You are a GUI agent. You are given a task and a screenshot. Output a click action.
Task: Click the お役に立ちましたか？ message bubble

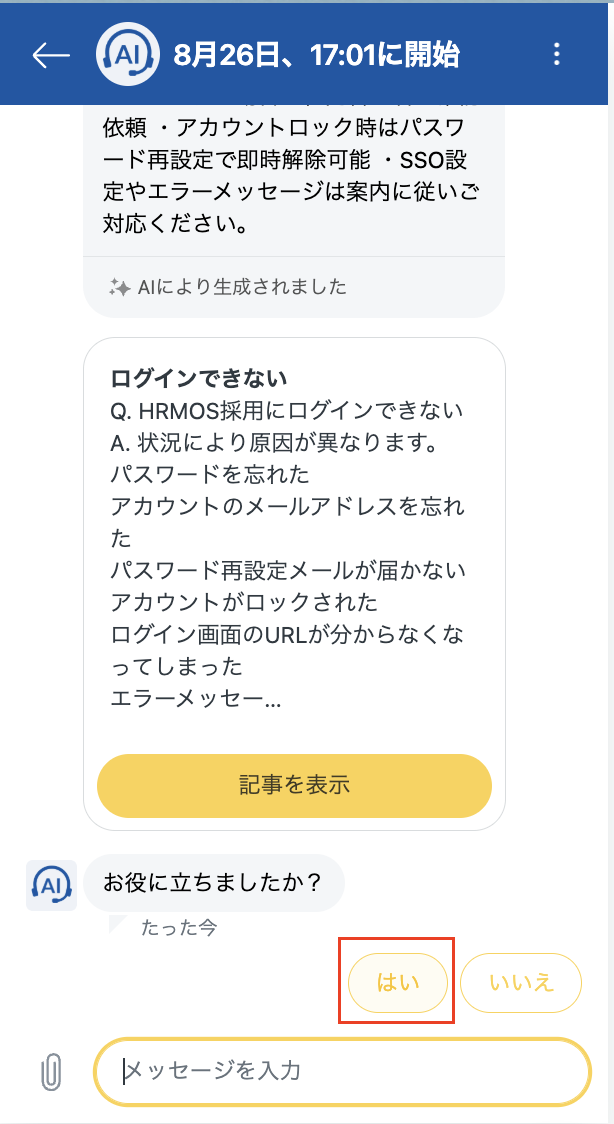click(213, 883)
